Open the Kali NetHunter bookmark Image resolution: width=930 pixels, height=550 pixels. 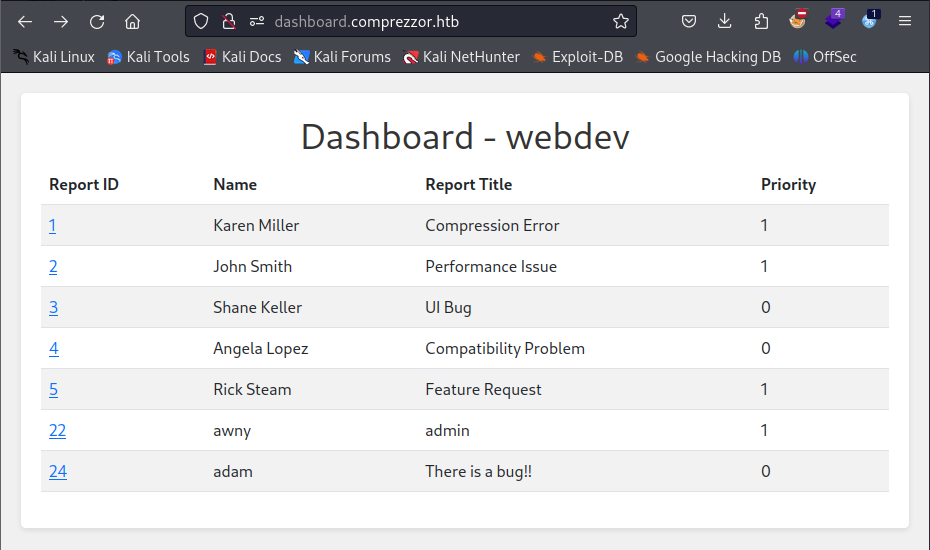point(461,57)
